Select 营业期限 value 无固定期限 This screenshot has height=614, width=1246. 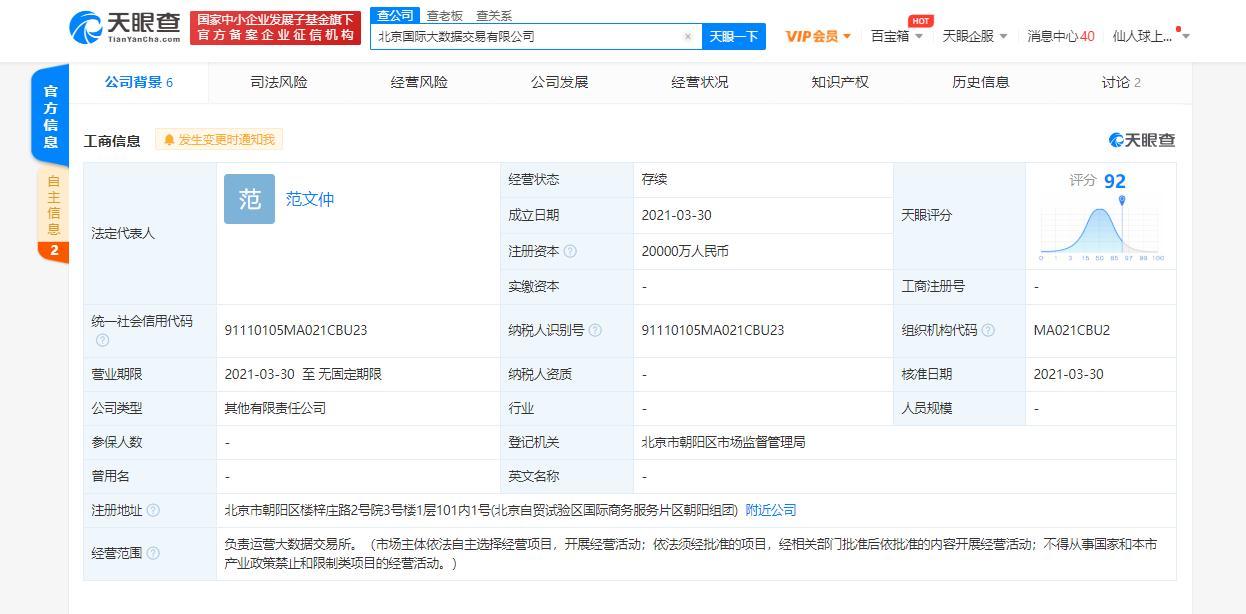tap(350, 374)
